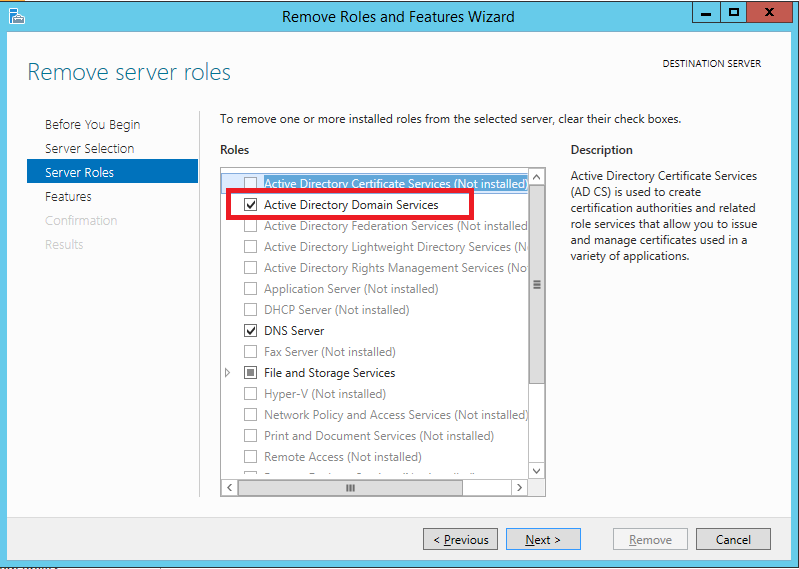Click the Remote Access checkbox
This screenshot has width=799, height=569.
coord(250,457)
